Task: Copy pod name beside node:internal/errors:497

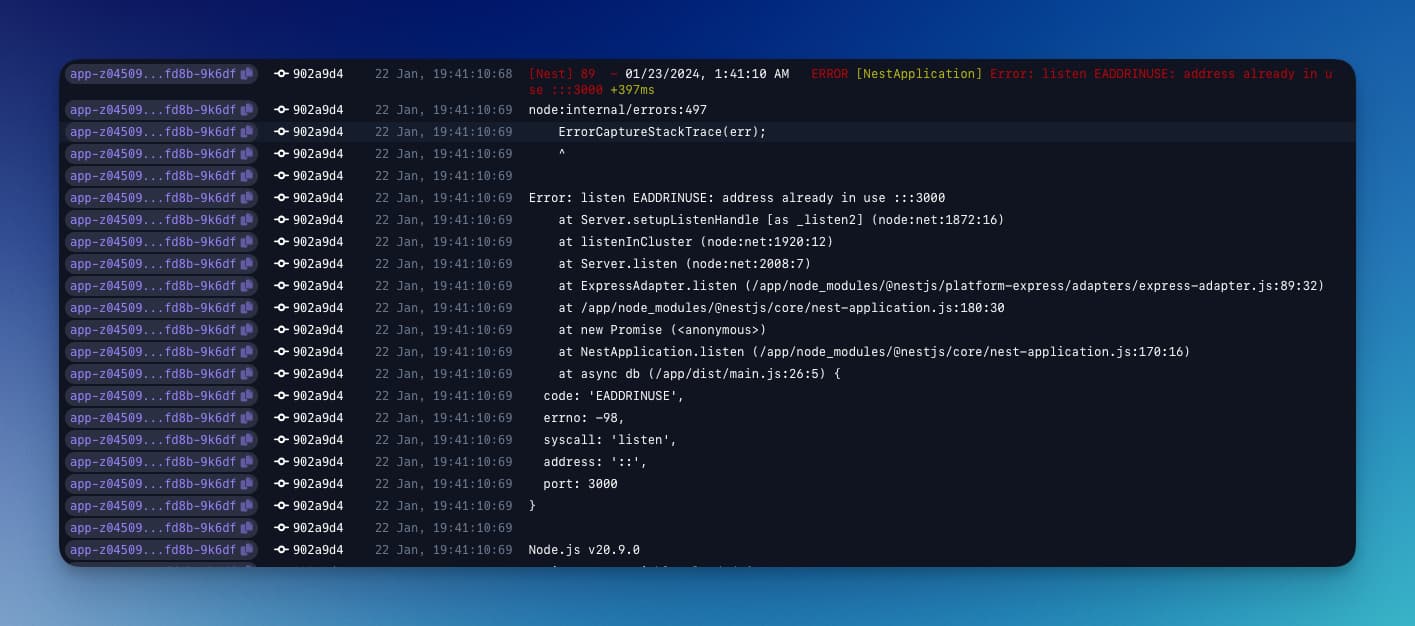Action: click(x=246, y=110)
